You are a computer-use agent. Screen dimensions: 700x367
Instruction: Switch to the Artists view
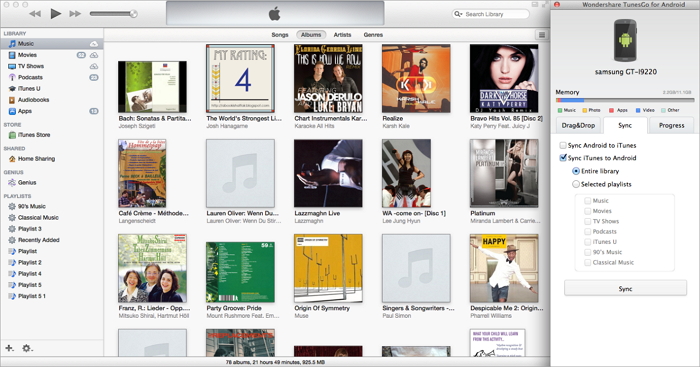(342, 35)
